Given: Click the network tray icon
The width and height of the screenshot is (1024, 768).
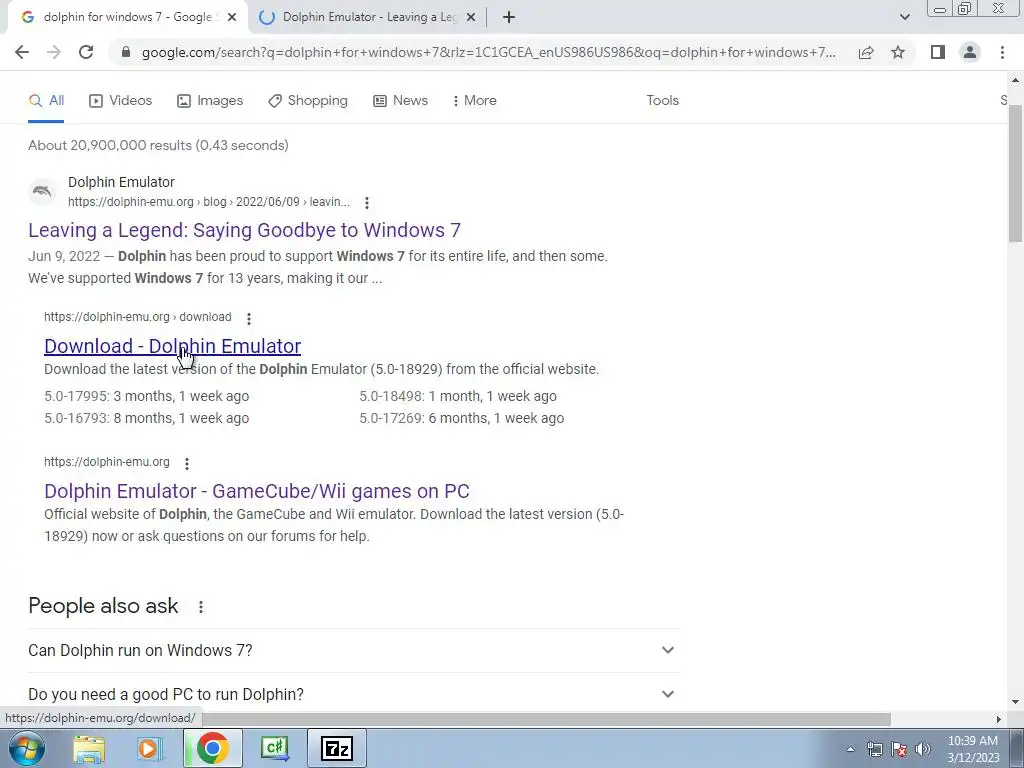Looking at the screenshot, I should (x=874, y=749).
